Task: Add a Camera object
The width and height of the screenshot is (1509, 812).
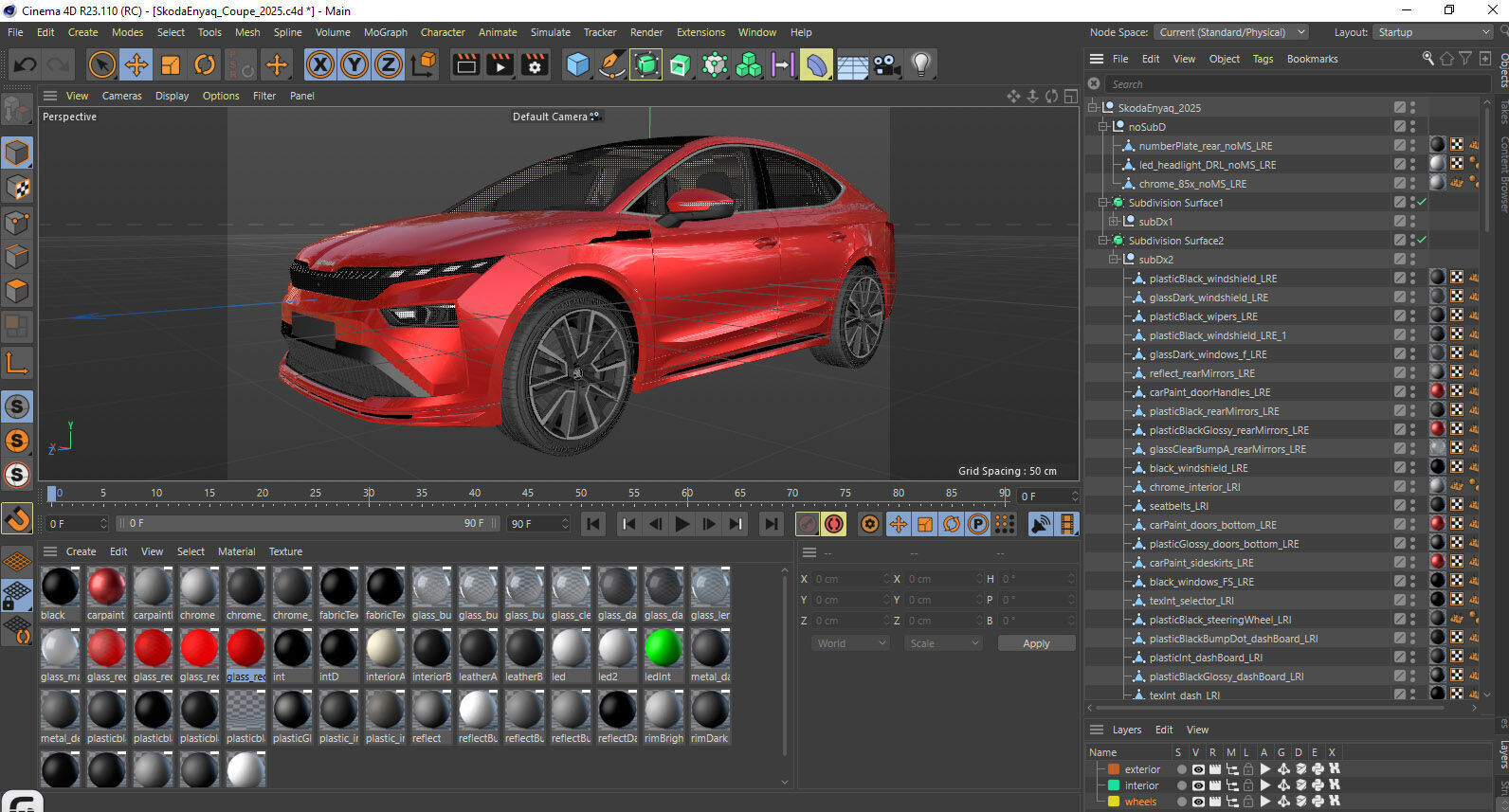Action: point(886,64)
